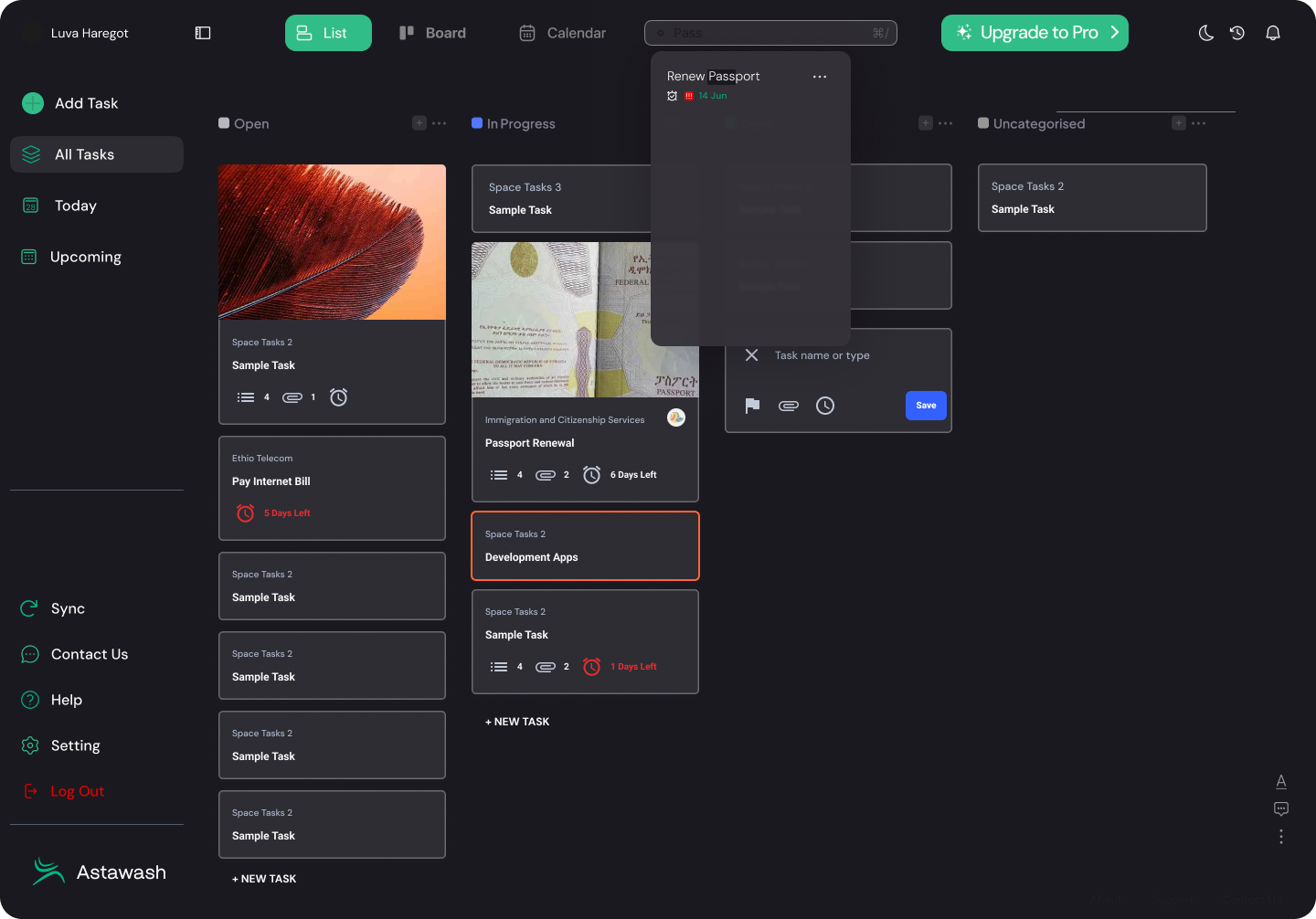Open notifications bell icon

pyautogui.click(x=1272, y=33)
